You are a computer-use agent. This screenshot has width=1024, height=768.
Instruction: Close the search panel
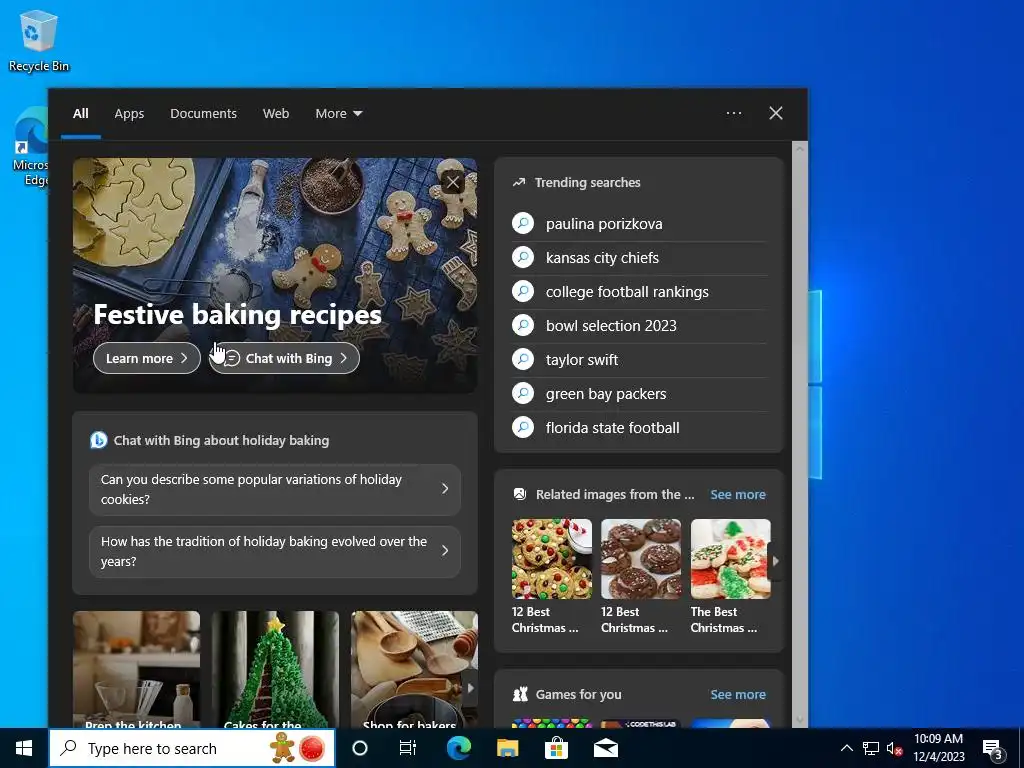(776, 113)
